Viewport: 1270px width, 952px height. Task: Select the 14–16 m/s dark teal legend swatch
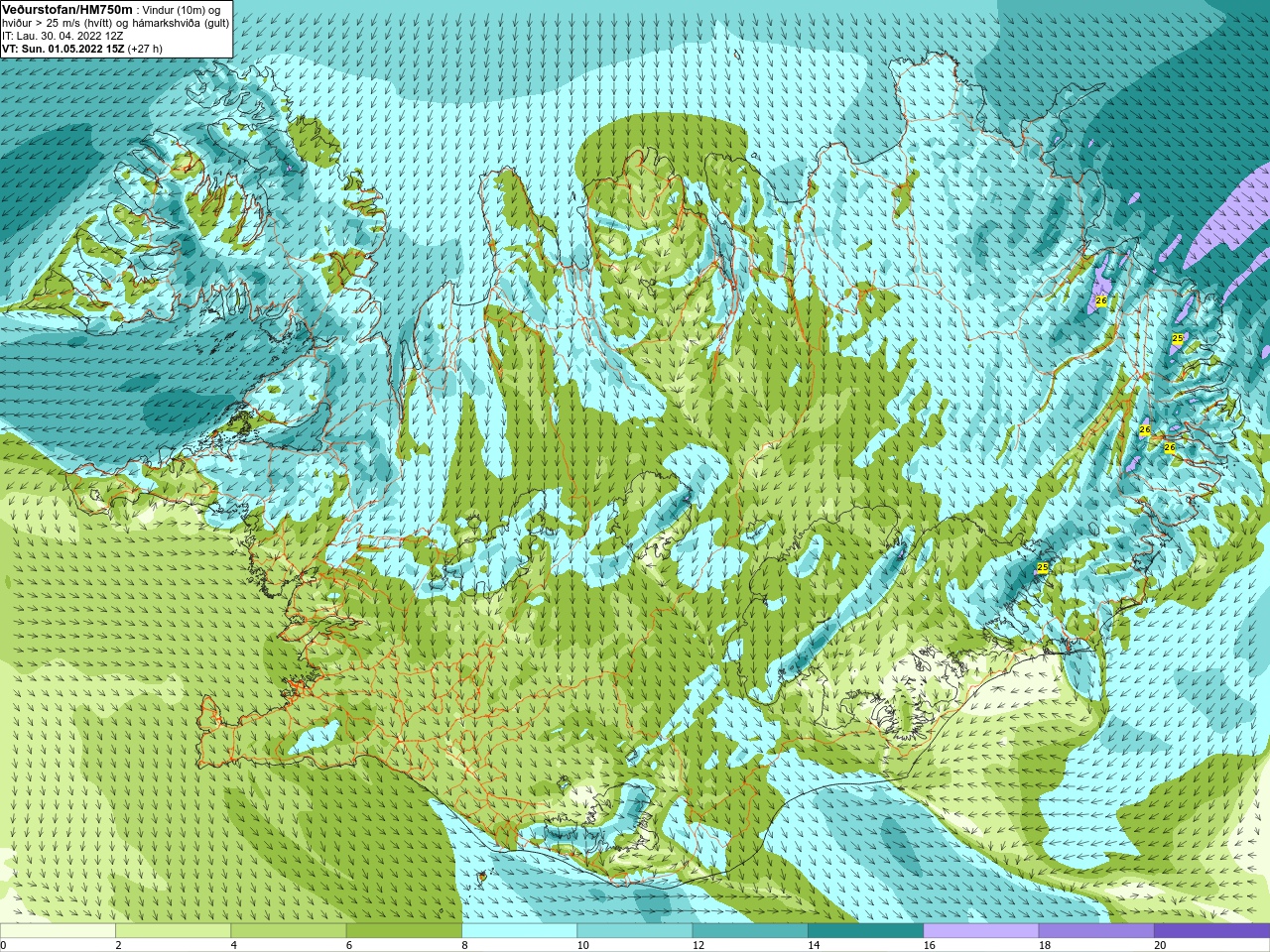(x=865, y=931)
